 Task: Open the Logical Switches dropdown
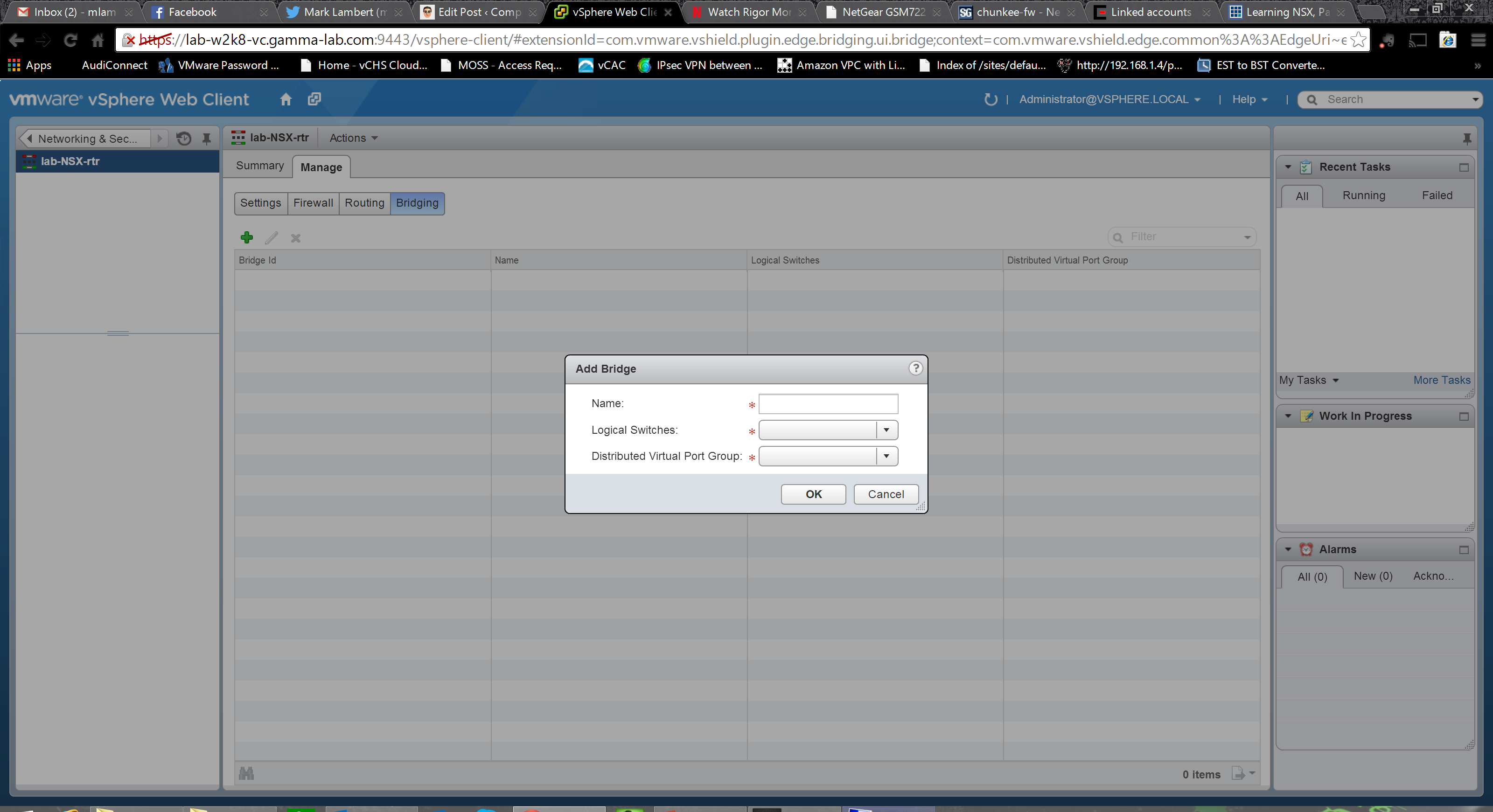pyautogui.click(x=886, y=430)
